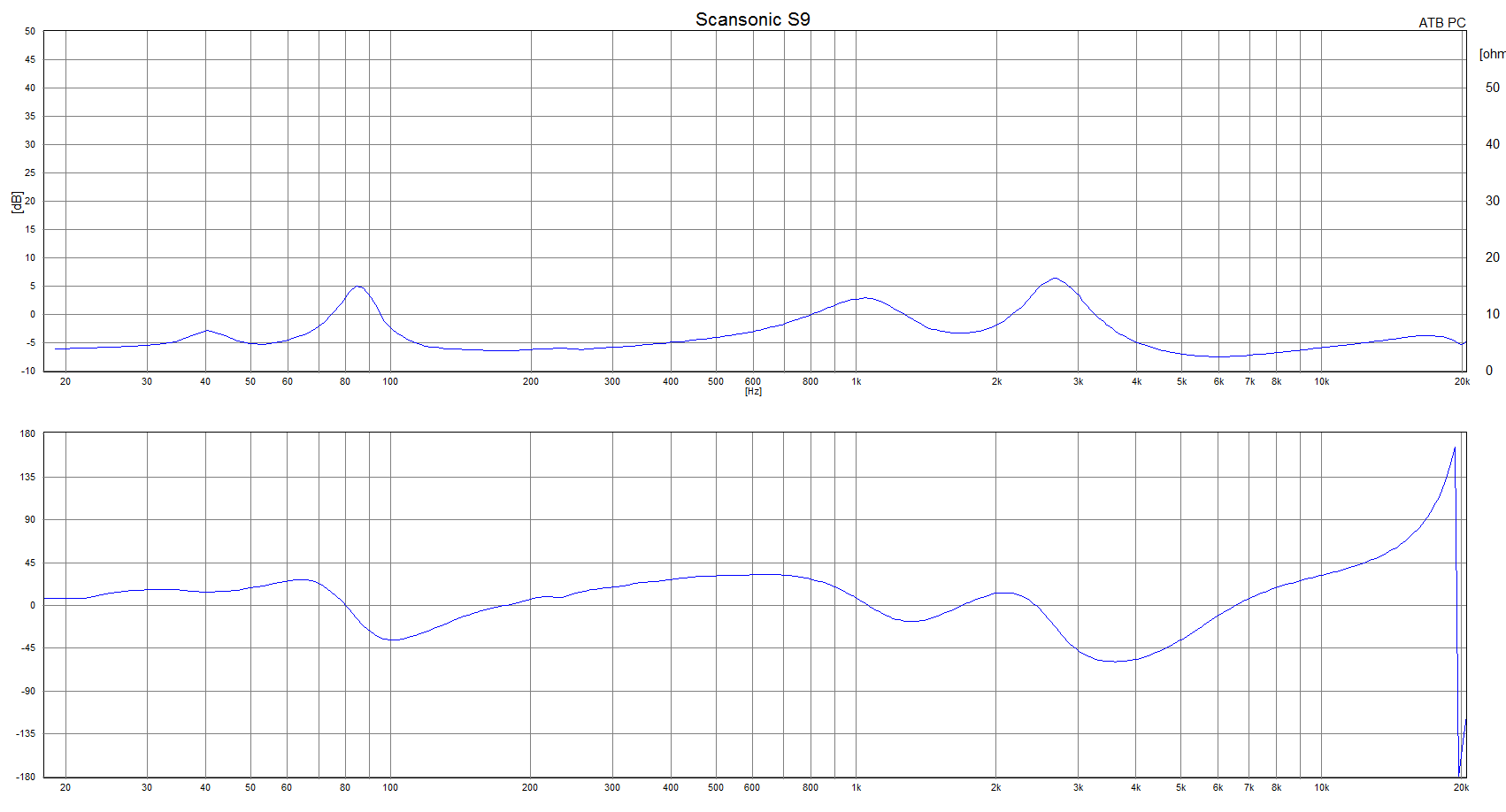Click 3k on phase chart frequency axis
Screen dimensions: 1506x812
(1078, 788)
